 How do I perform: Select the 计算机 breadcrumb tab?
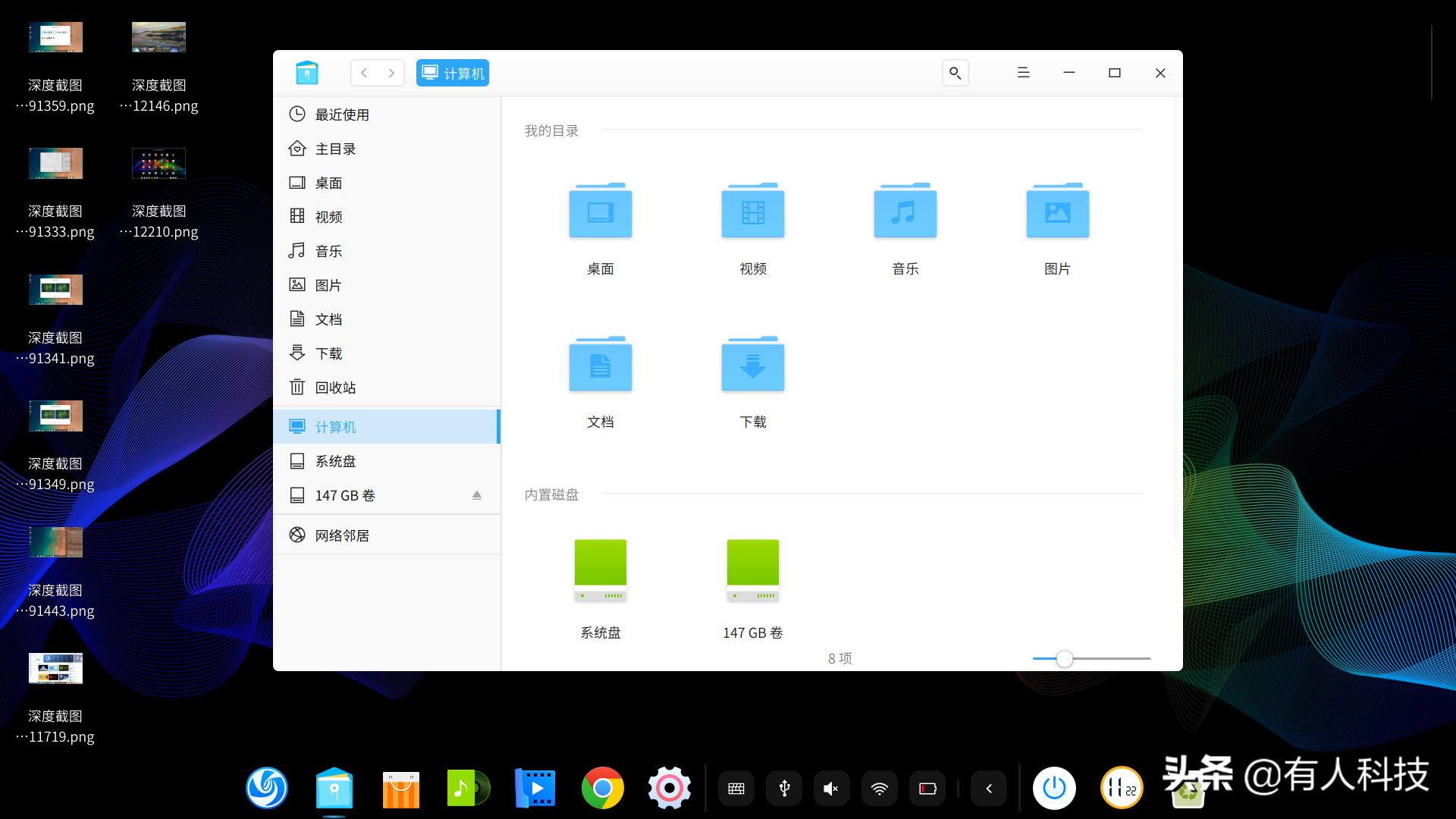click(x=452, y=73)
